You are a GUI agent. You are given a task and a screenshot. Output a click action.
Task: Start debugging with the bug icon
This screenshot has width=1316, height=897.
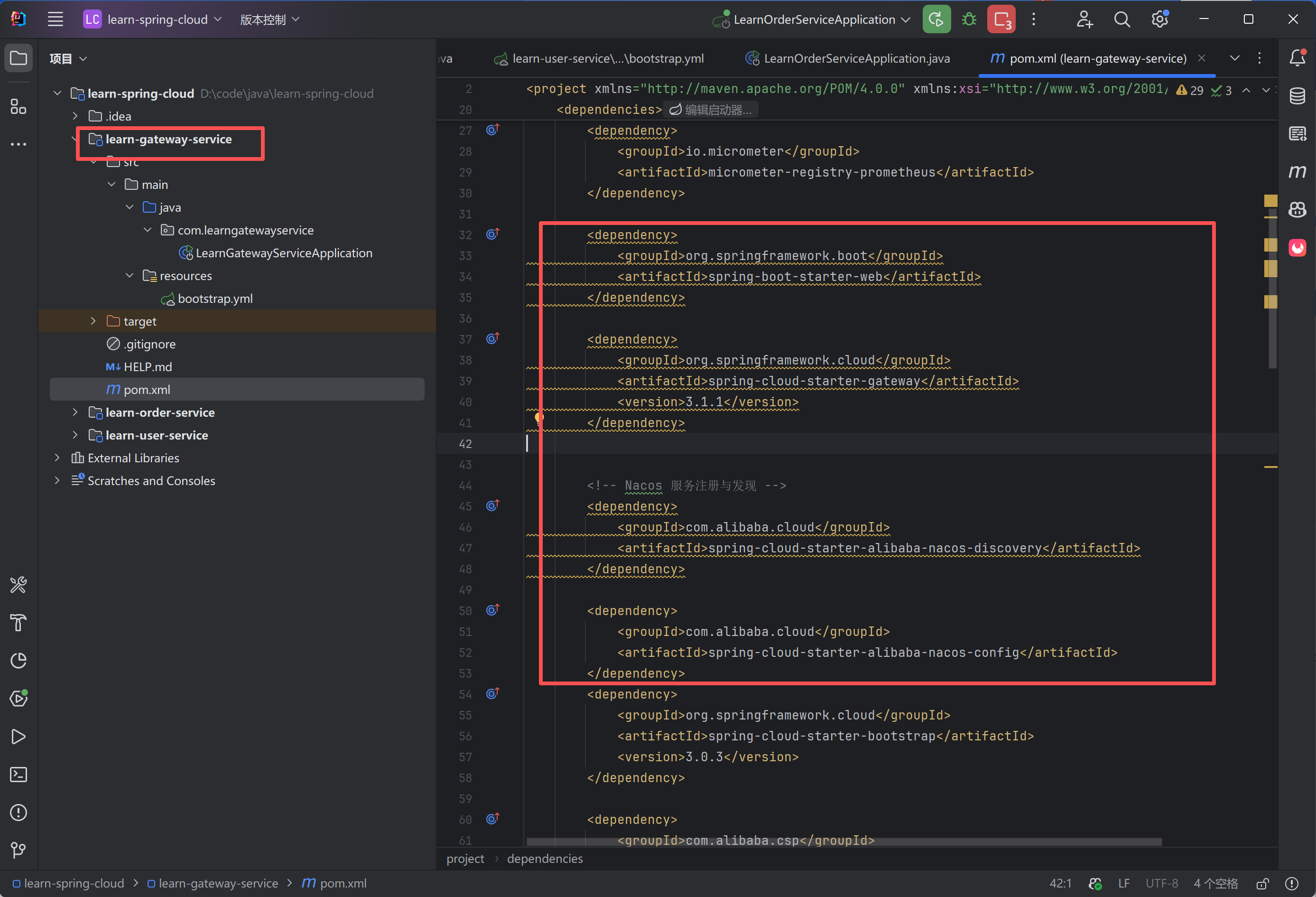coord(969,19)
